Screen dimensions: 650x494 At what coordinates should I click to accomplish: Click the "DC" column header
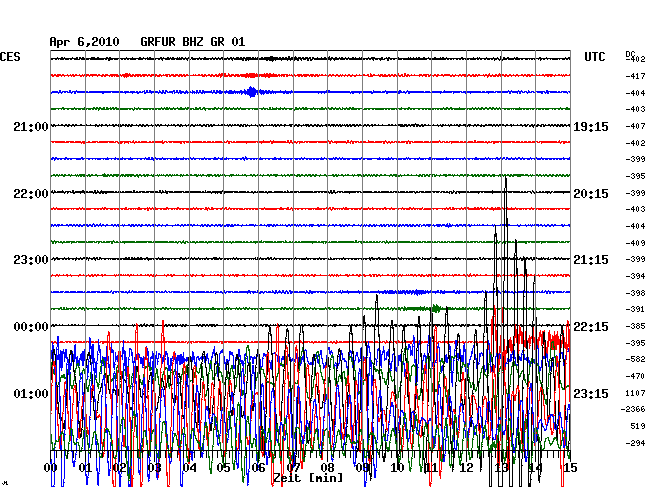630,54
